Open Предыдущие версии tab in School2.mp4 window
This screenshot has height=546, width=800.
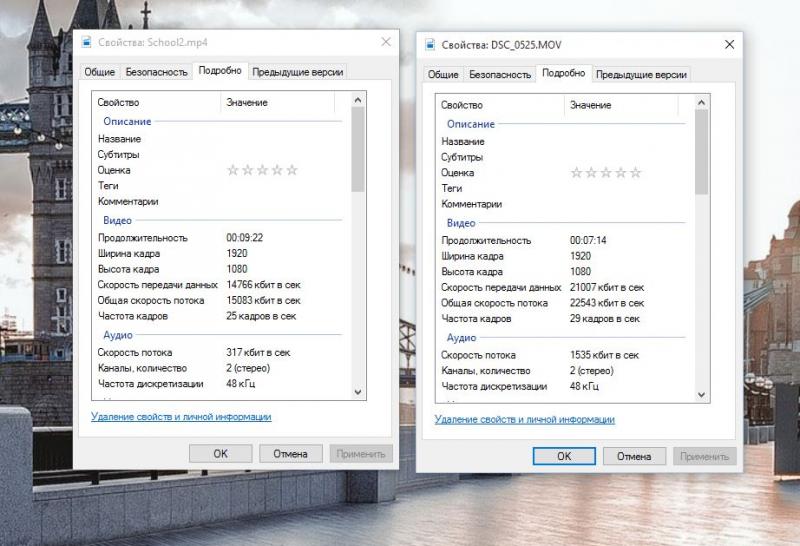click(x=297, y=72)
